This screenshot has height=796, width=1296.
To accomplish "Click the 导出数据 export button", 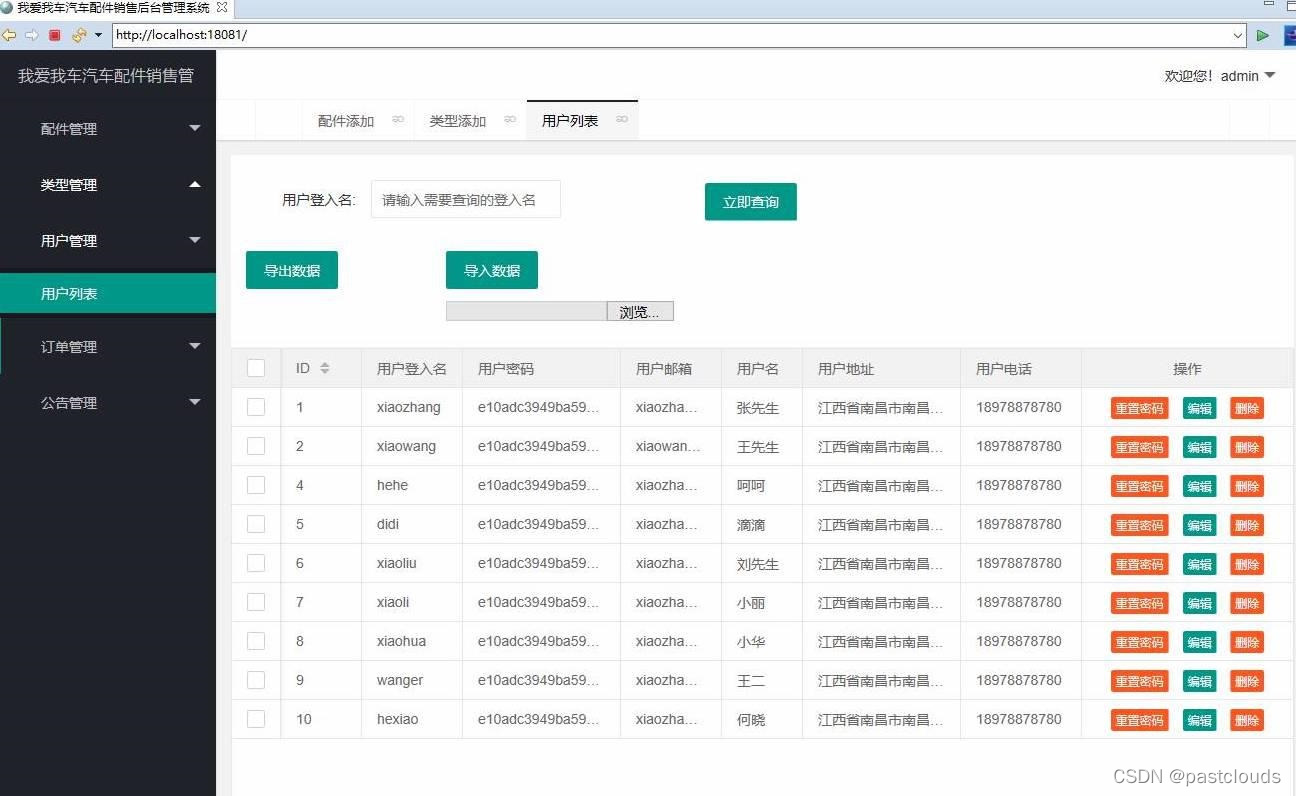I will click(291, 269).
